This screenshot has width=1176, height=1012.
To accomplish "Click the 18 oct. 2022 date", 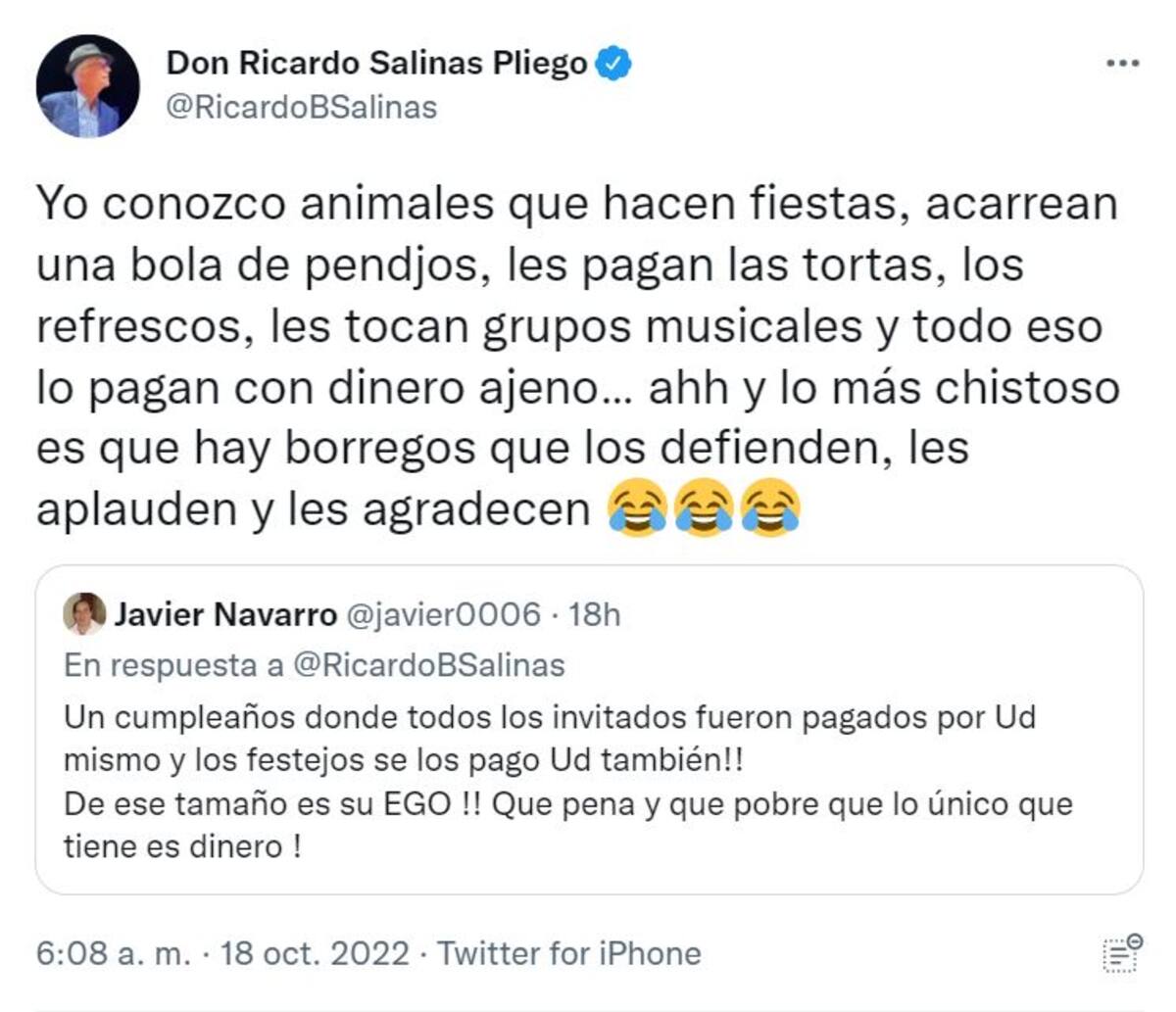I will pyautogui.click(x=315, y=953).
